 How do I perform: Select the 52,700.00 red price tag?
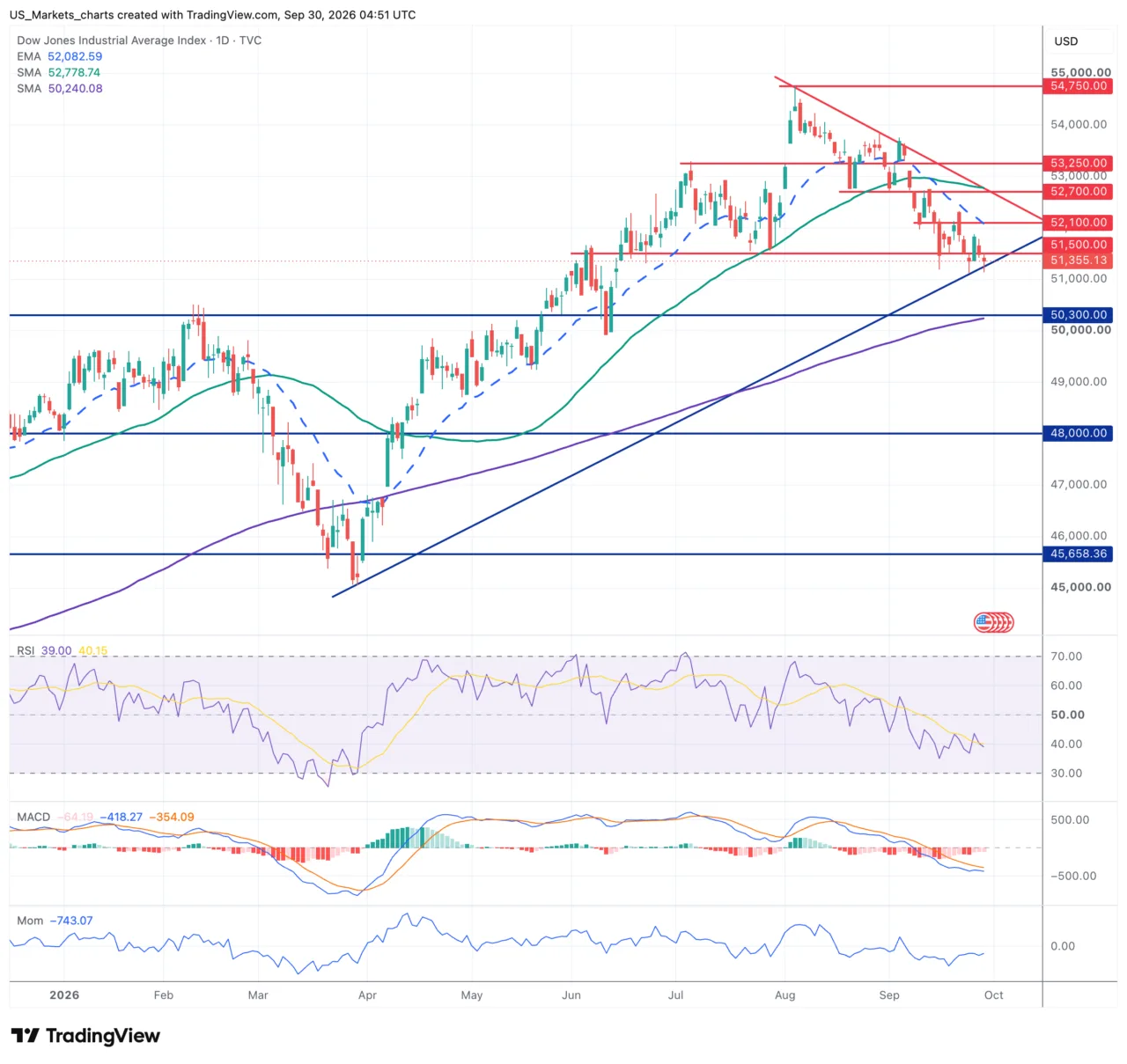[1079, 191]
